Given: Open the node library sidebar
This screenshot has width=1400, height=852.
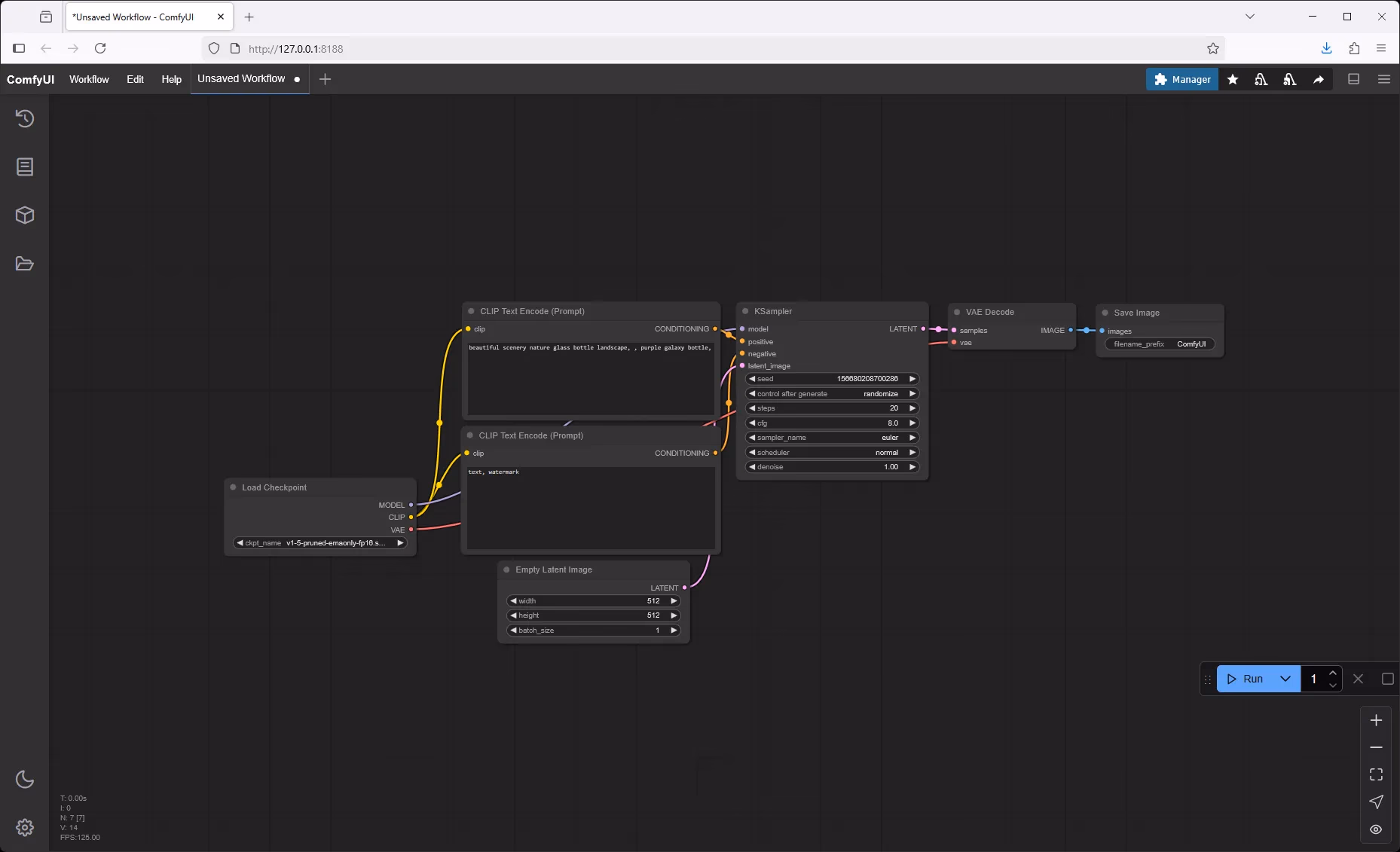Looking at the screenshot, I should tap(25, 166).
